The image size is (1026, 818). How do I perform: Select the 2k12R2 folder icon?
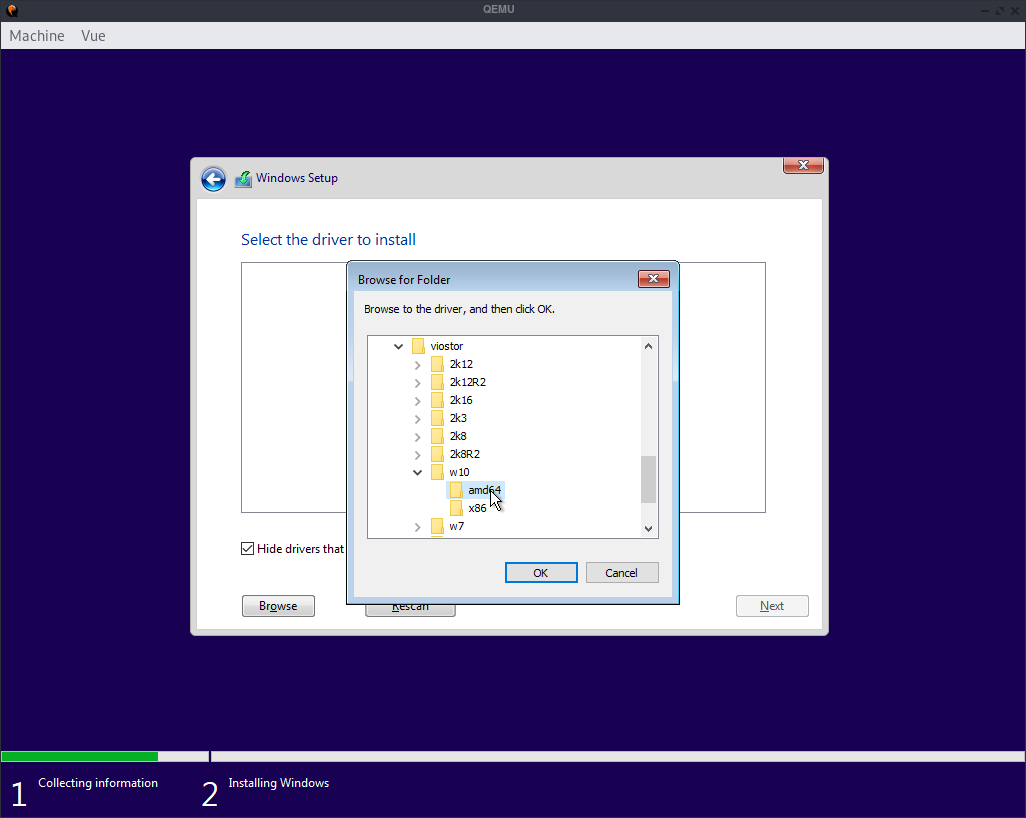click(437, 381)
